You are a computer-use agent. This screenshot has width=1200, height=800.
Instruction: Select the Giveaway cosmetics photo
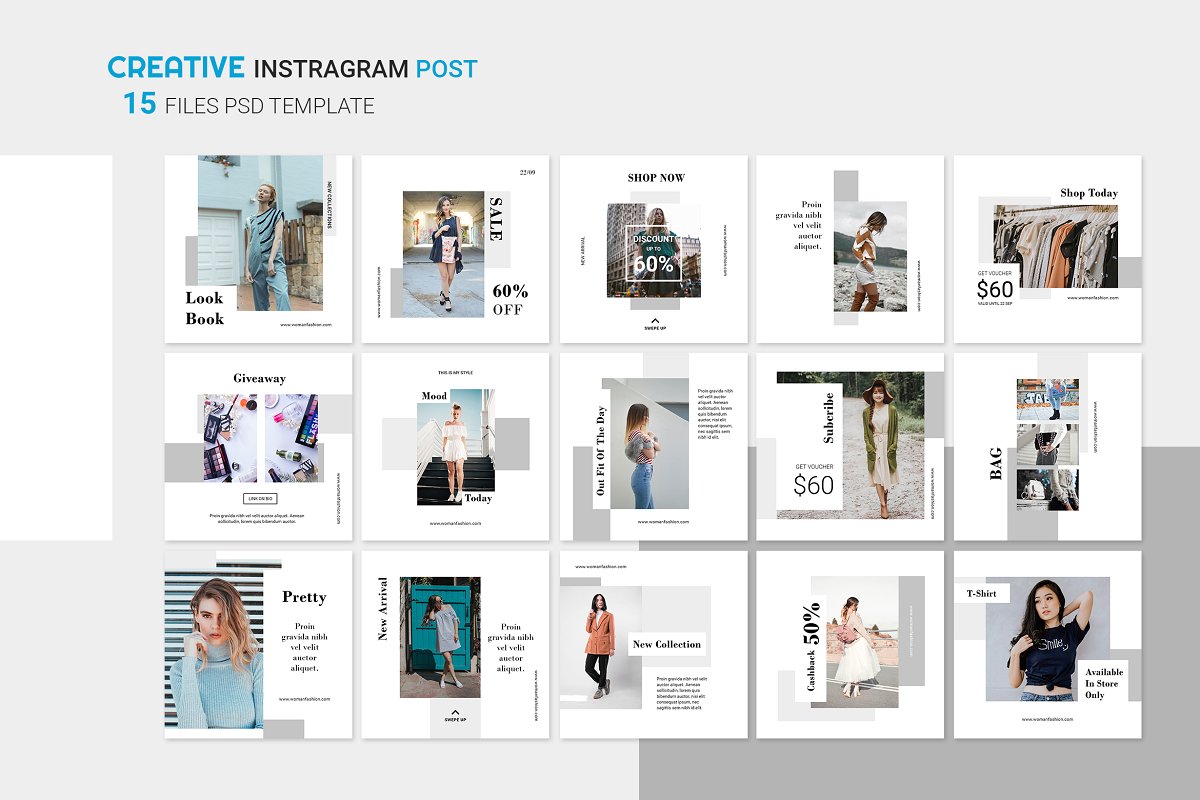click(x=261, y=437)
